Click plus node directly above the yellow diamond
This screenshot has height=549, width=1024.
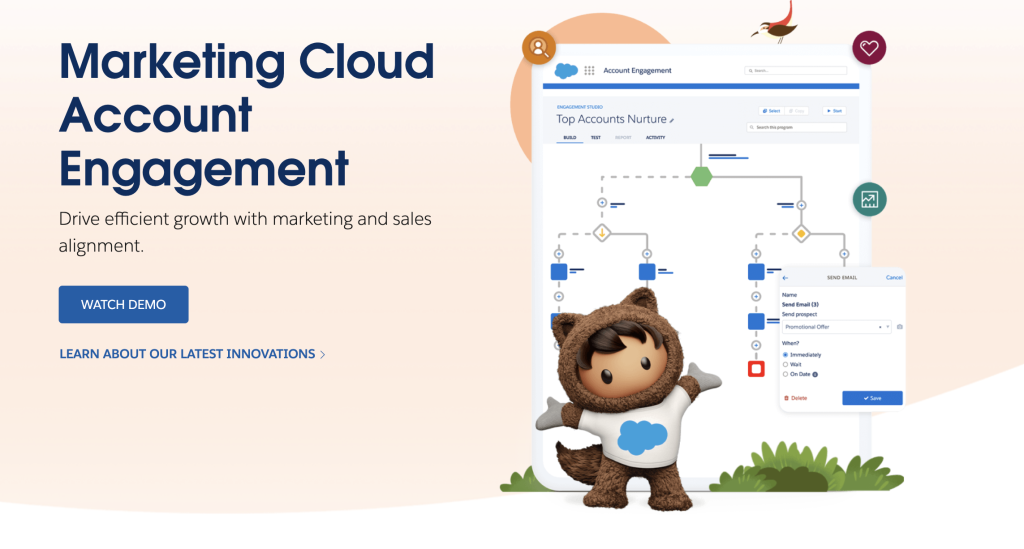coord(801,205)
